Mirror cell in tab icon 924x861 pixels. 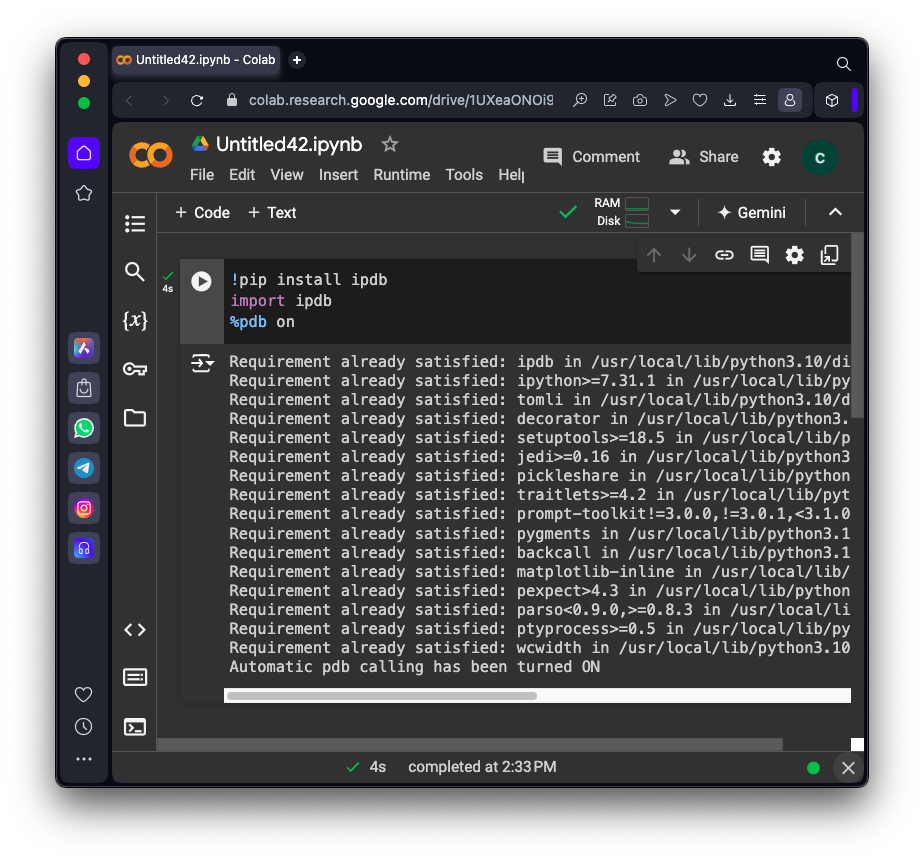[x=830, y=255]
